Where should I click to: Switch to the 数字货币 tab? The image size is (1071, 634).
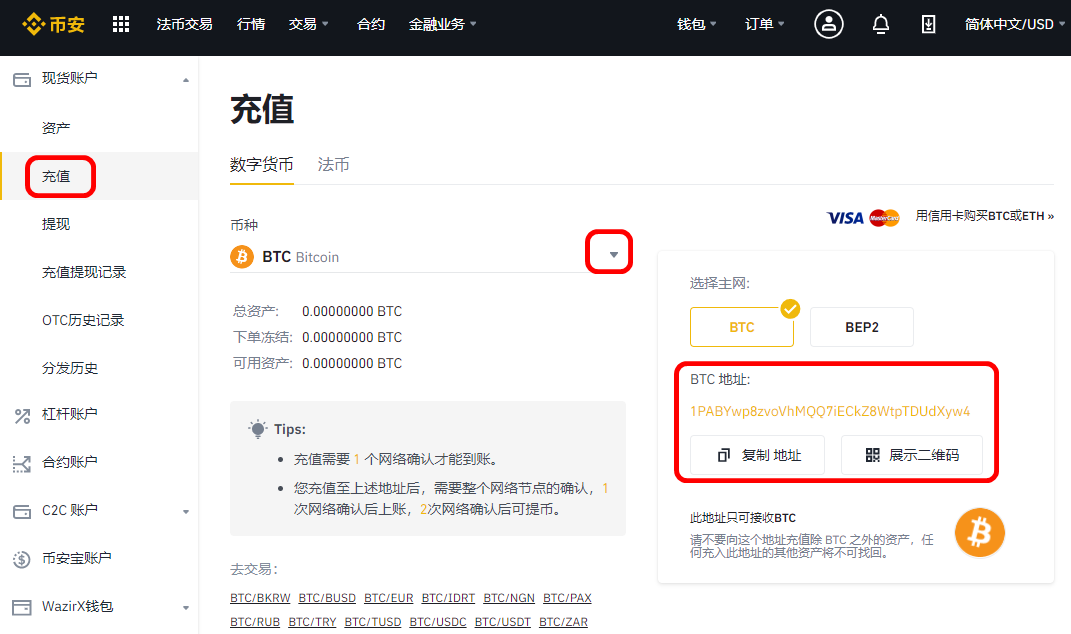262,165
